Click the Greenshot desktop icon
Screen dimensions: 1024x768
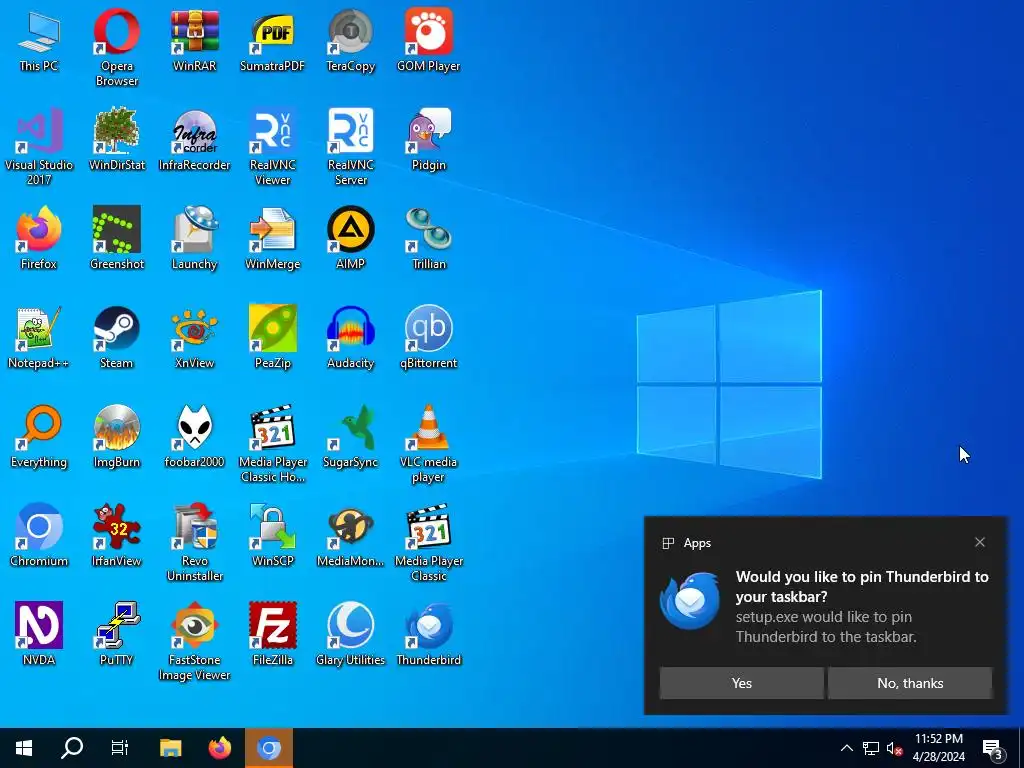(x=116, y=238)
